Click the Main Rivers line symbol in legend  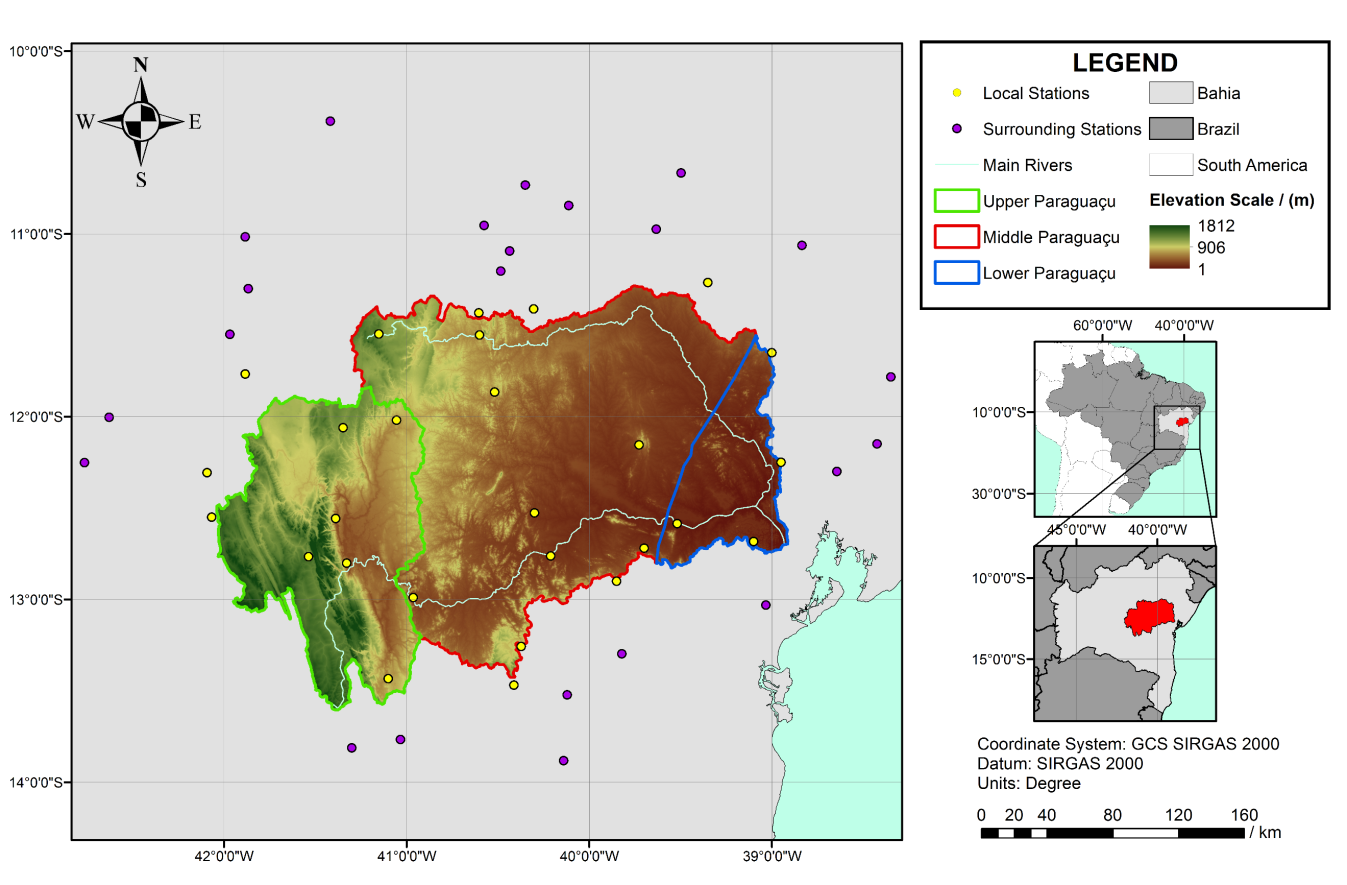pyautogui.click(x=957, y=165)
